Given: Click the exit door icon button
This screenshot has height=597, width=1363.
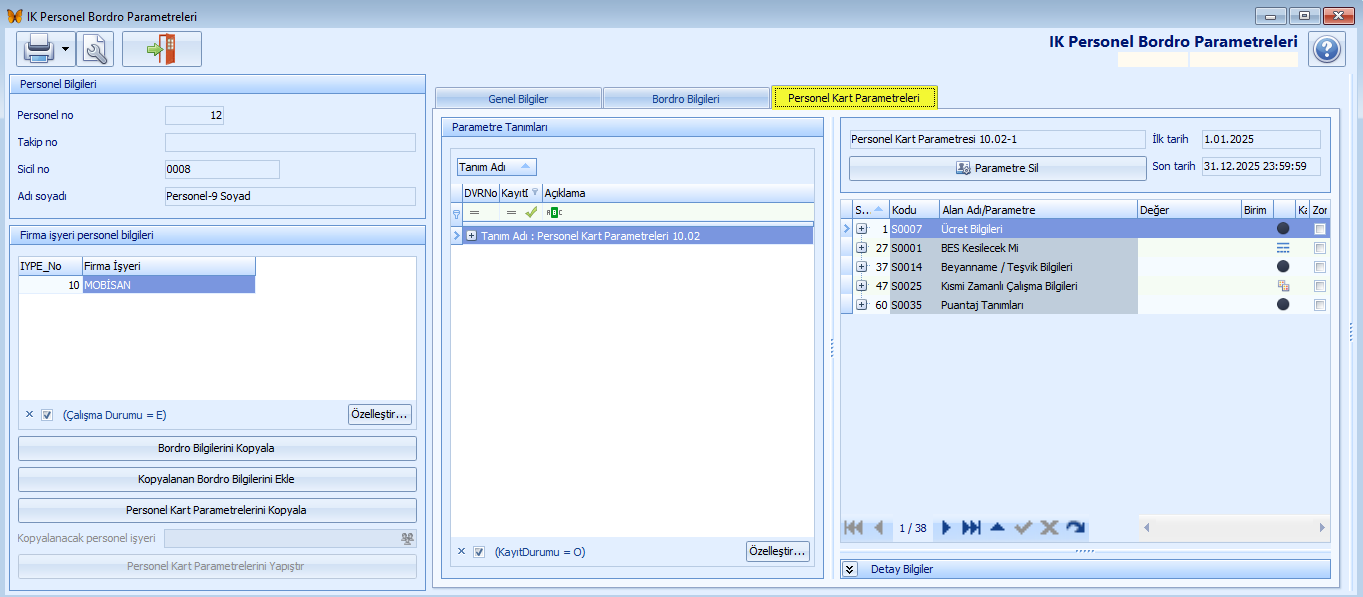Looking at the screenshot, I should [x=161, y=49].
